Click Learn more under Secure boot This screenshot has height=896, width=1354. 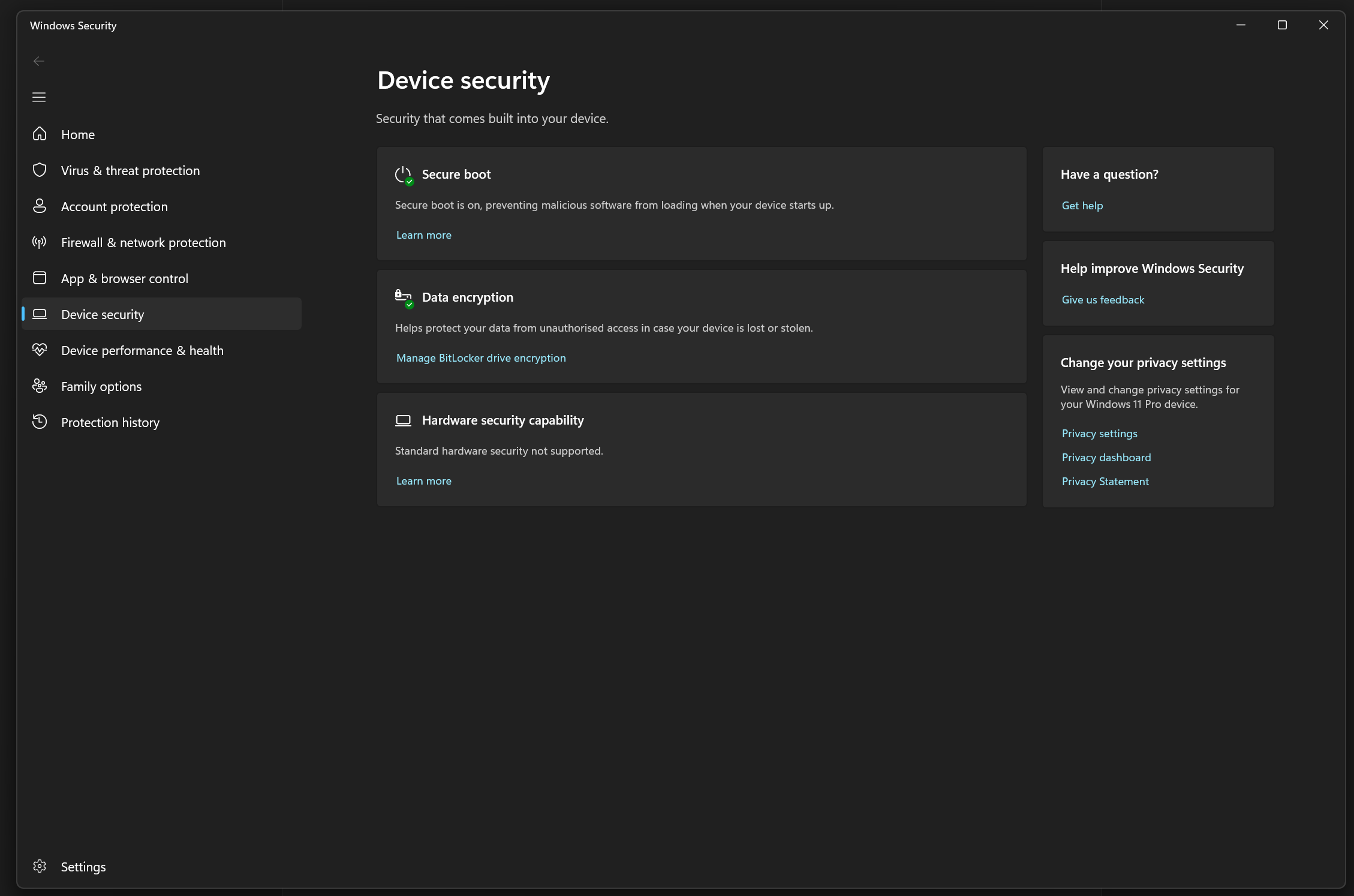pyautogui.click(x=424, y=235)
